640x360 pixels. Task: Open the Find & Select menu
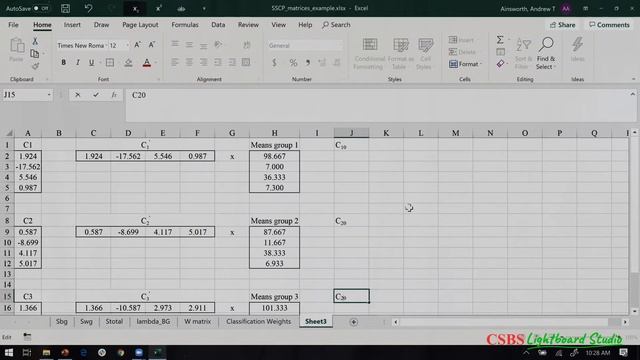click(x=546, y=53)
